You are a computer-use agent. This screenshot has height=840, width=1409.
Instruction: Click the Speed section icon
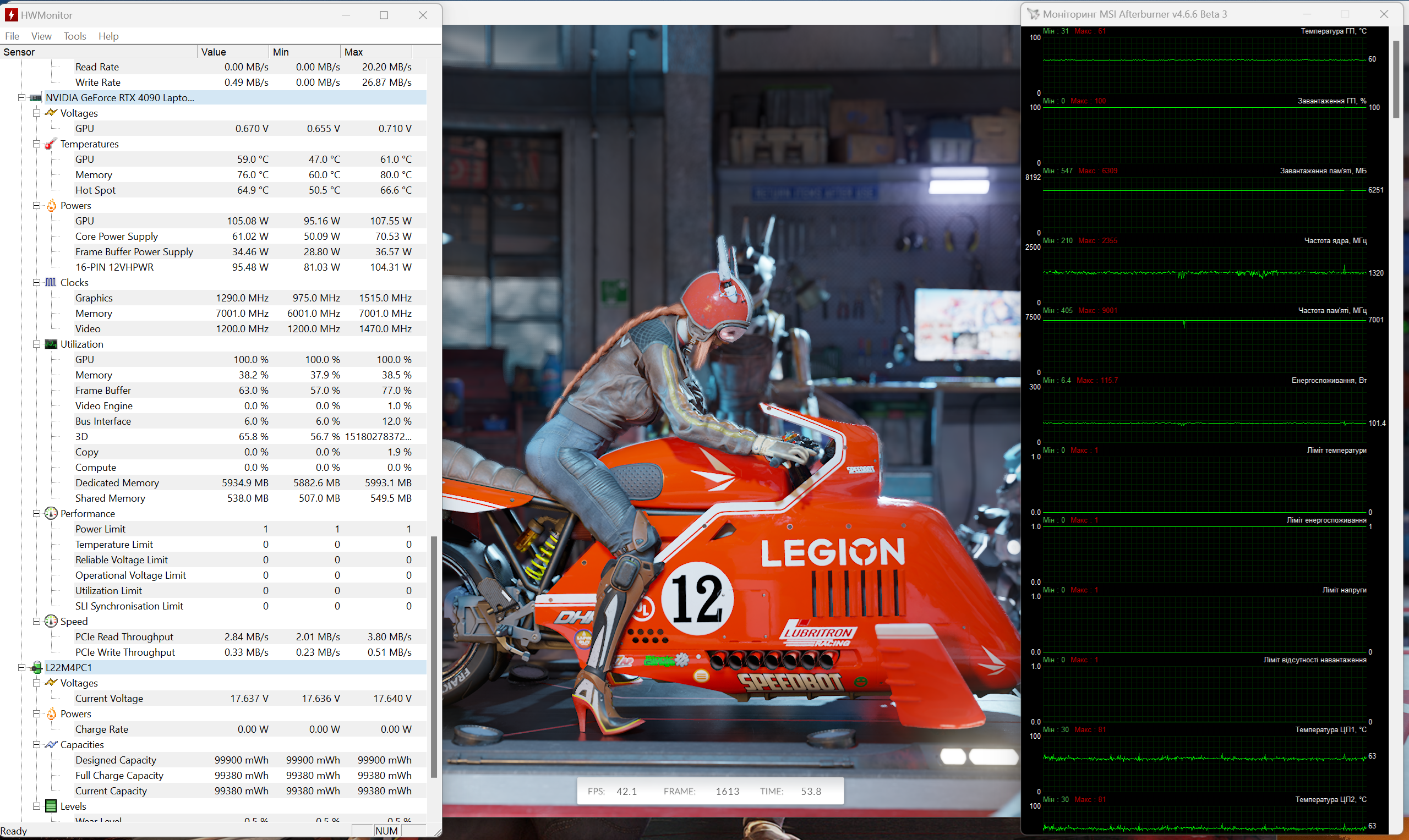coord(51,621)
